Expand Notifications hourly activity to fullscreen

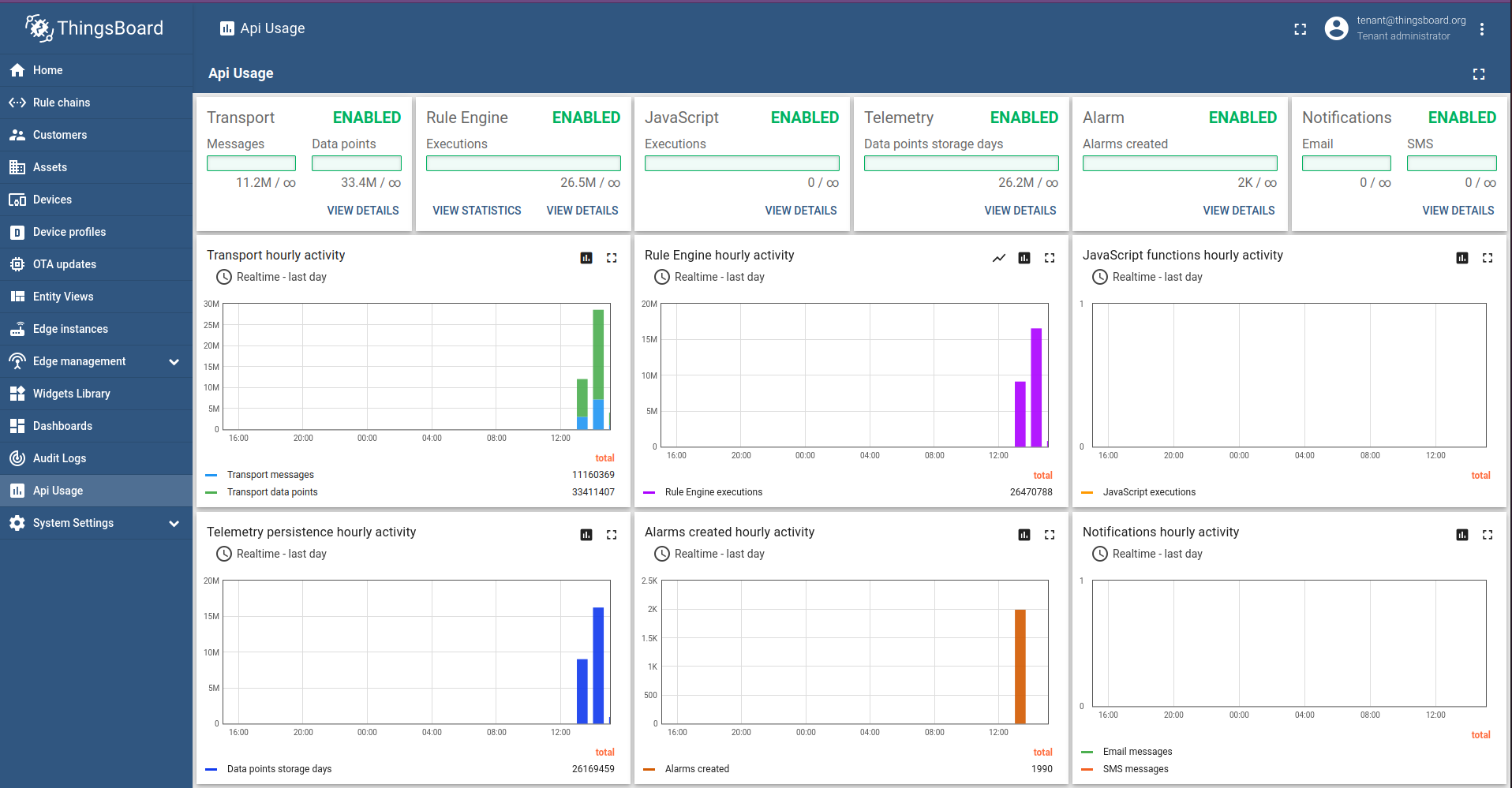point(1488,535)
